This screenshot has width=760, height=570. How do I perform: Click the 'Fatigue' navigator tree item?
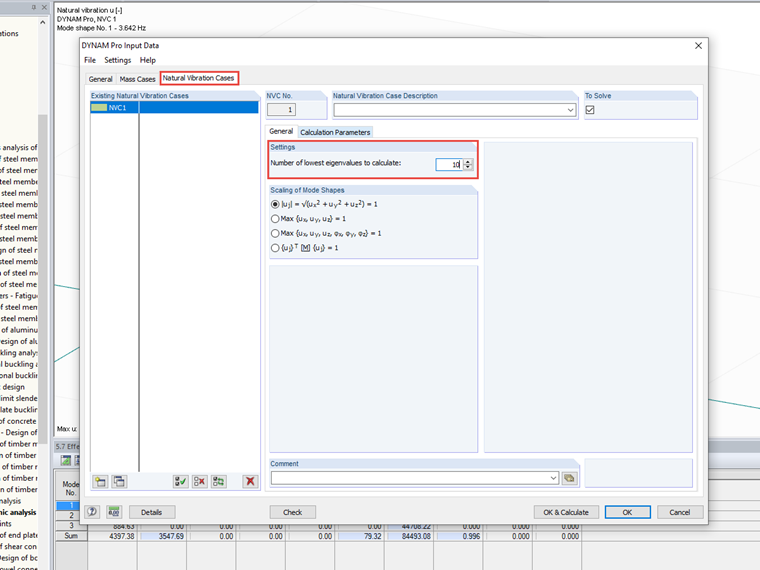(x=18, y=296)
